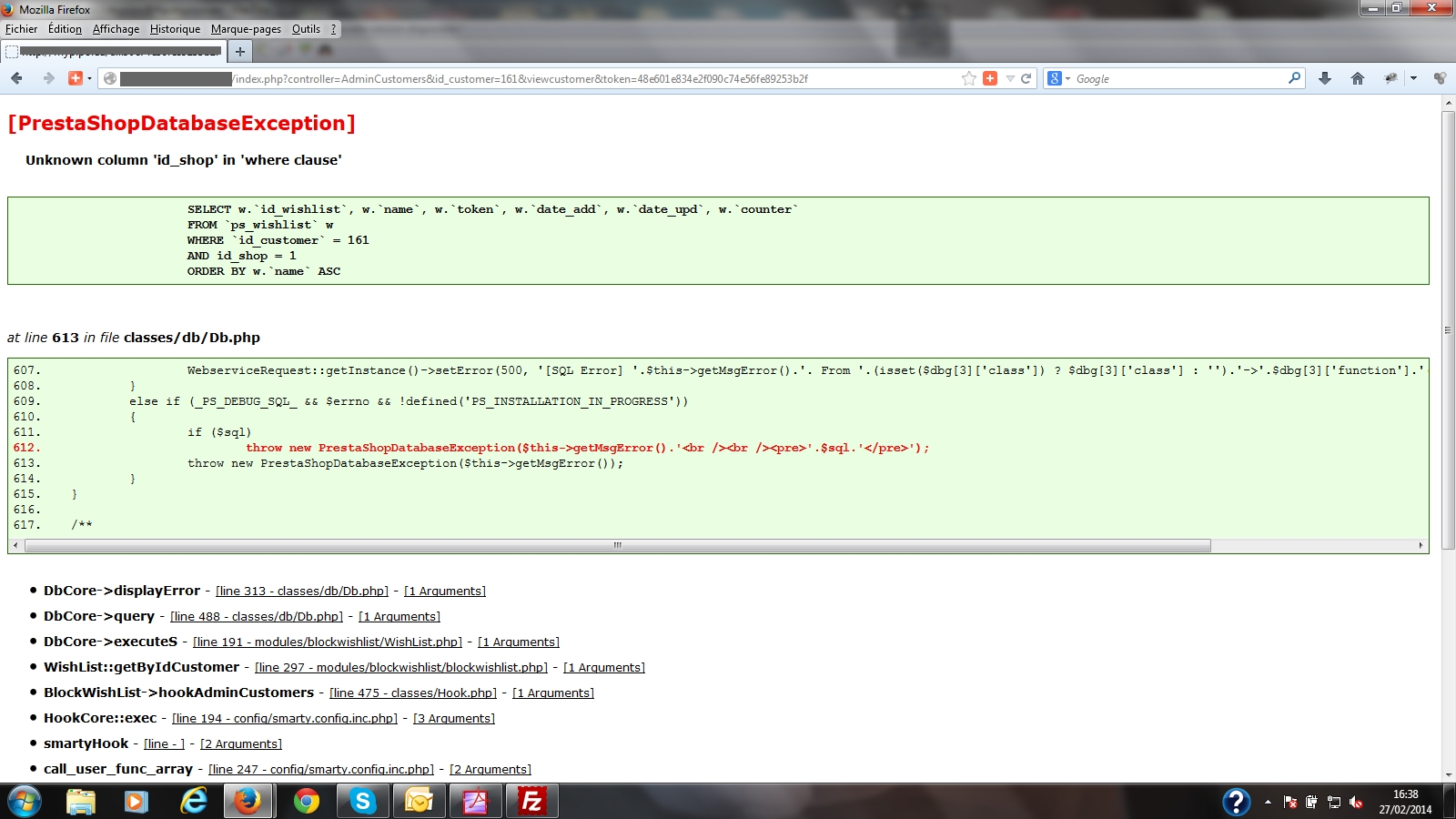
Task: Click the add-on icon next to Home
Action: pos(1390,78)
